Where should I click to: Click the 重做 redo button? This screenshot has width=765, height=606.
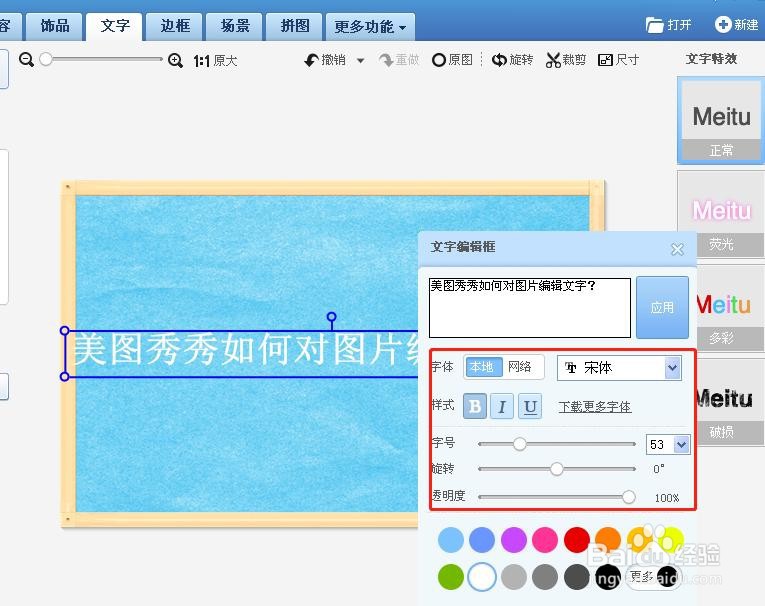pyautogui.click(x=399, y=60)
